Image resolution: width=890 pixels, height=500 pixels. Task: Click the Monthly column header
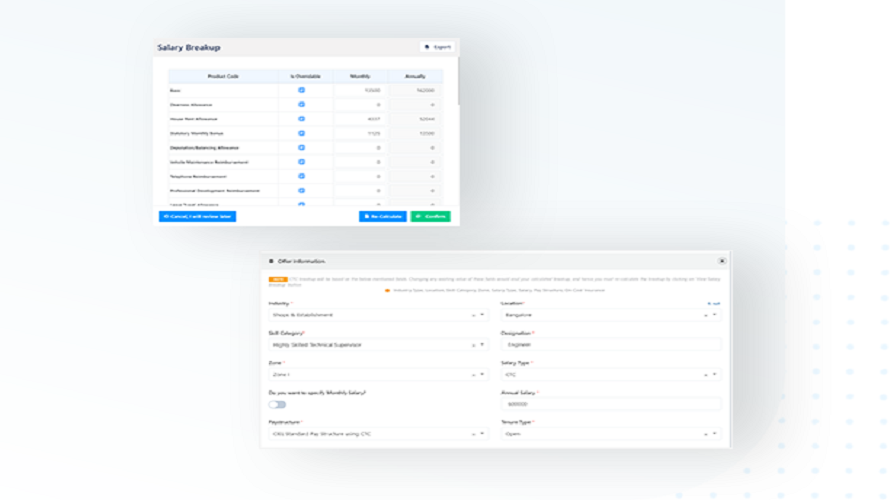click(360, 76)
